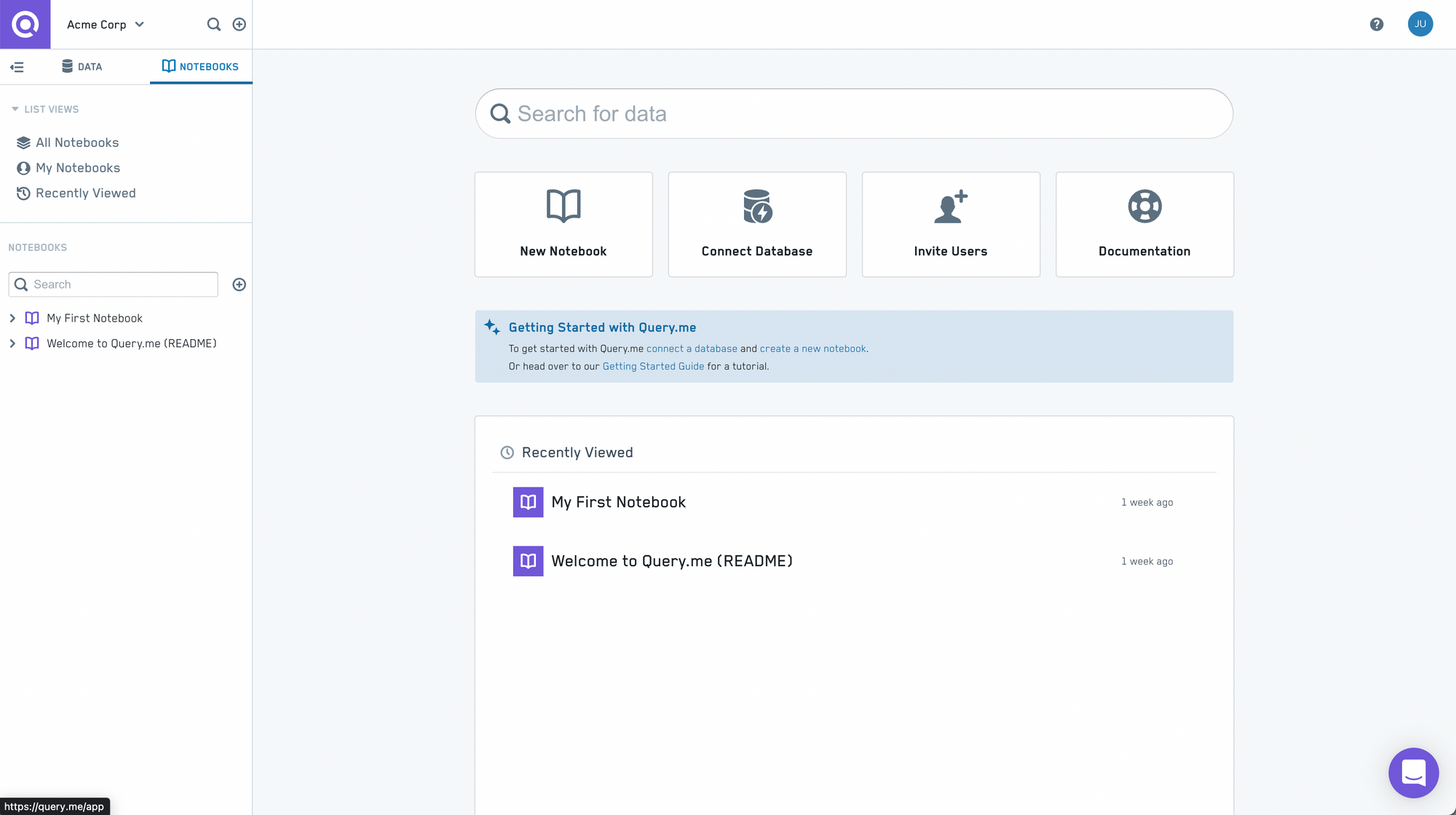Click the Search for data field
The width and height of the screenshot is (1456, 815).
[854, 114]
